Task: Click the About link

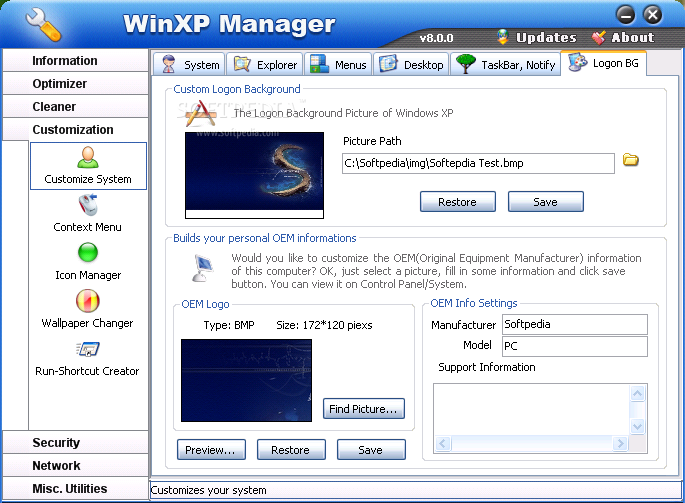Action: click(x=633, y=38)
